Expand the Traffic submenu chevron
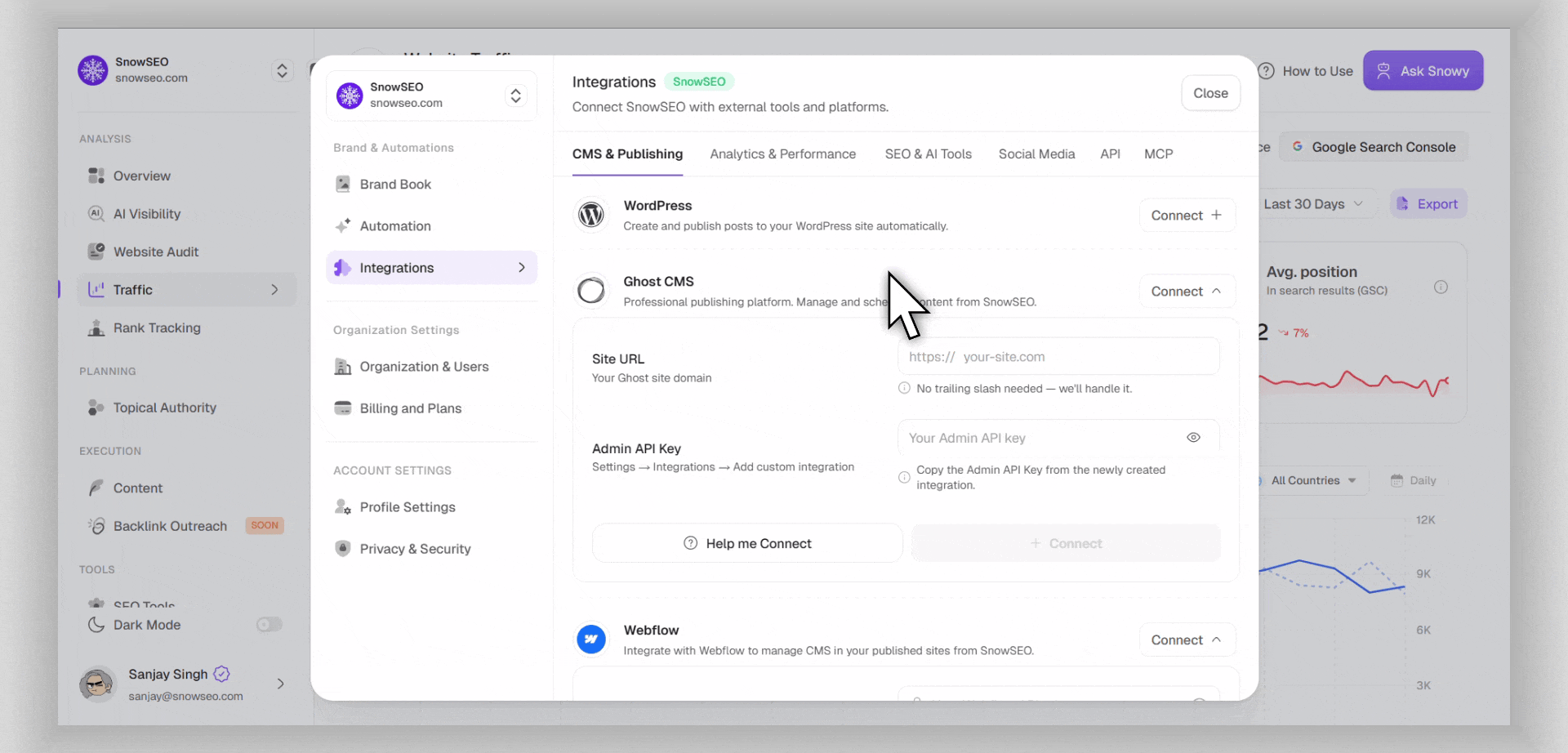The width and height of the screenshot is (1568, 753). (x=275, y=290)
